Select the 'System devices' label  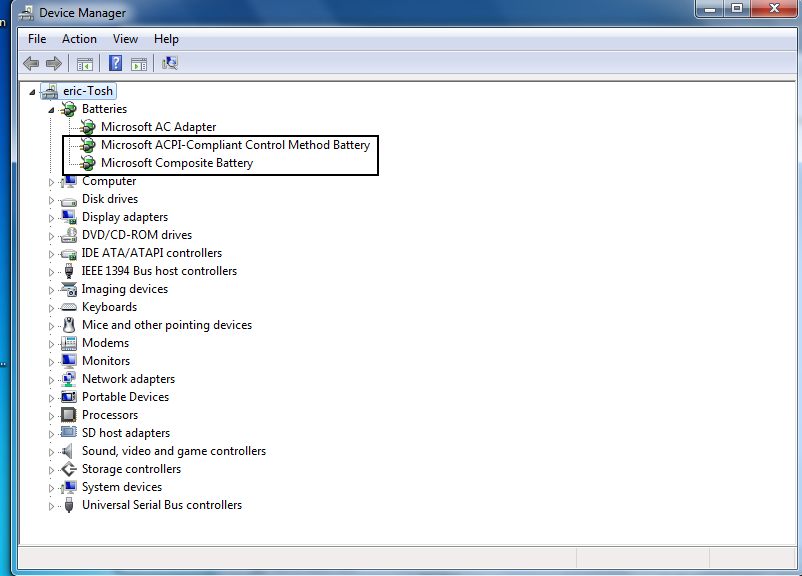(x=122, y=487)
